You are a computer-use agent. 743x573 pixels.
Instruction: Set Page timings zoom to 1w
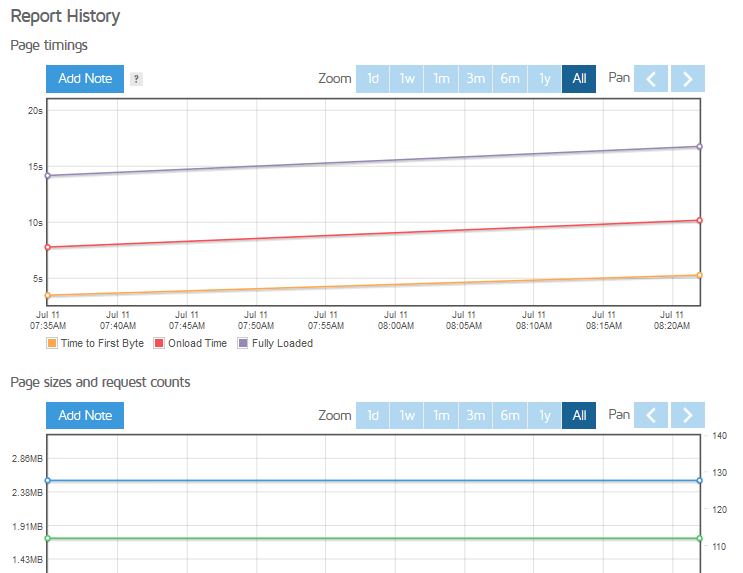(x=407, y=79)
